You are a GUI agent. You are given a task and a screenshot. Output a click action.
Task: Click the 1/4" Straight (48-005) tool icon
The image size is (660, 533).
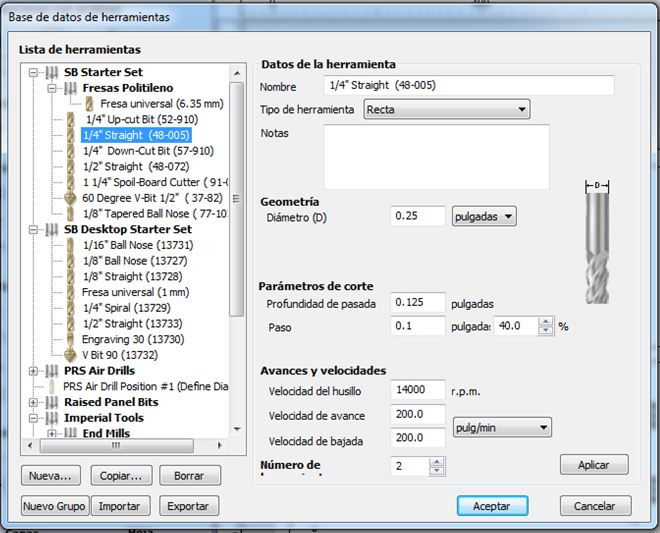(x=71, y=136)
